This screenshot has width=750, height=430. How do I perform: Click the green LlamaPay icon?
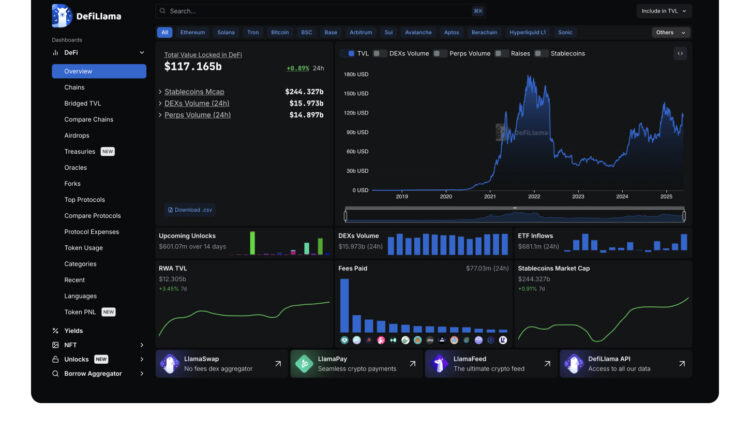pyautogui.click(x=304, y=363)
